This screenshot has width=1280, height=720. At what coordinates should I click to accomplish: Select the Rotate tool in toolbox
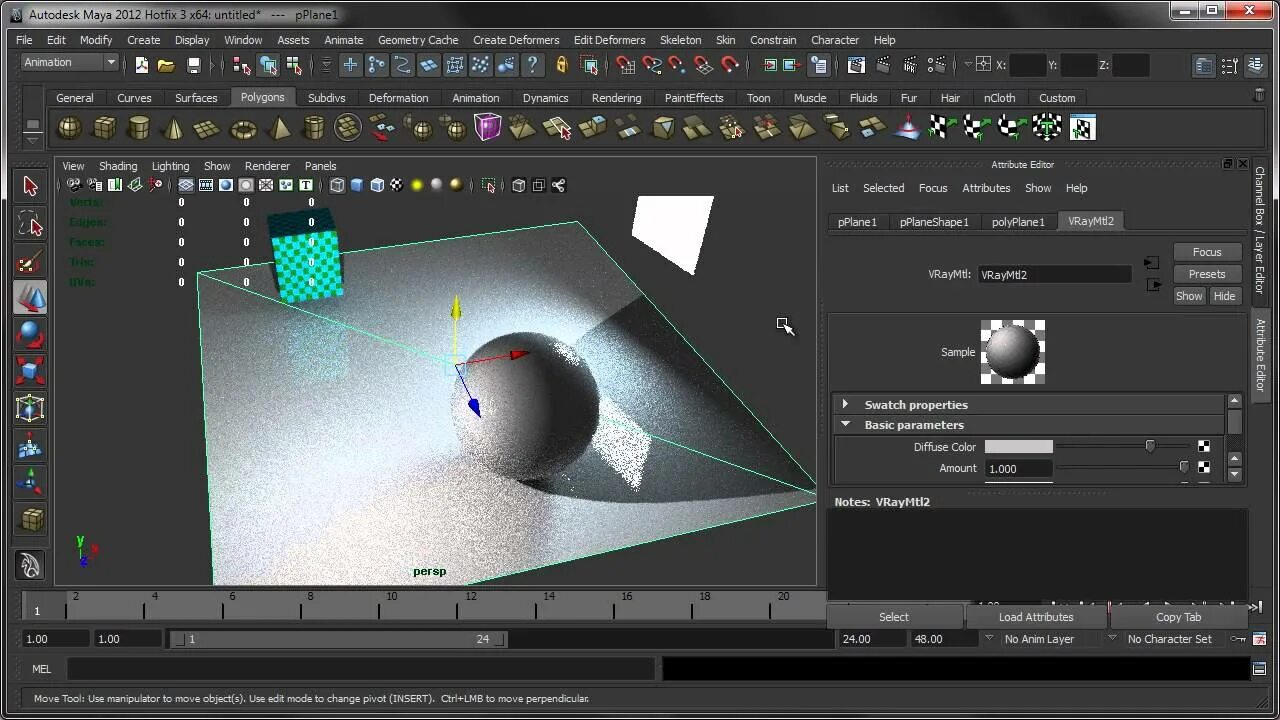point(30,335)
